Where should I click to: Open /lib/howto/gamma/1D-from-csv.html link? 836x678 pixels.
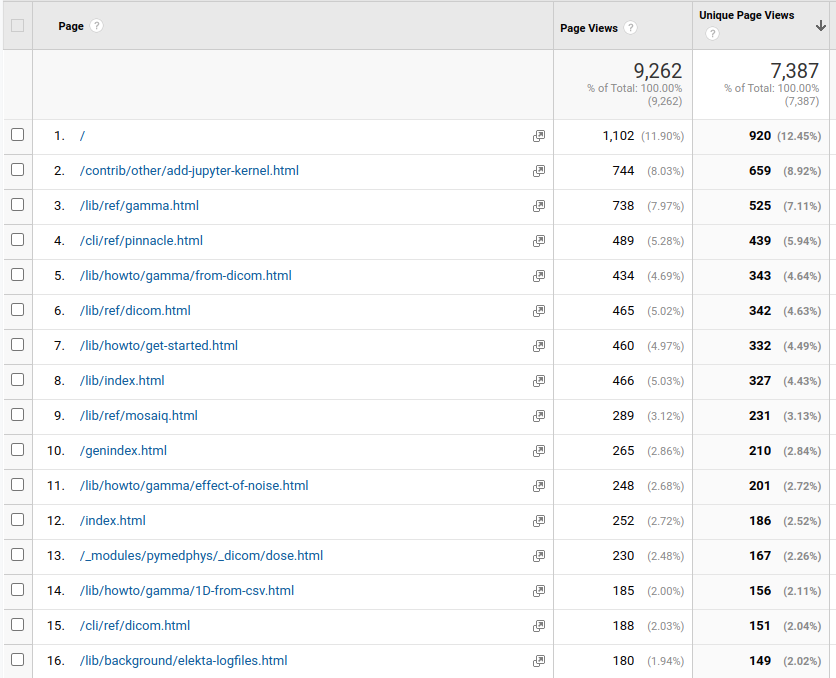[187, 591]
